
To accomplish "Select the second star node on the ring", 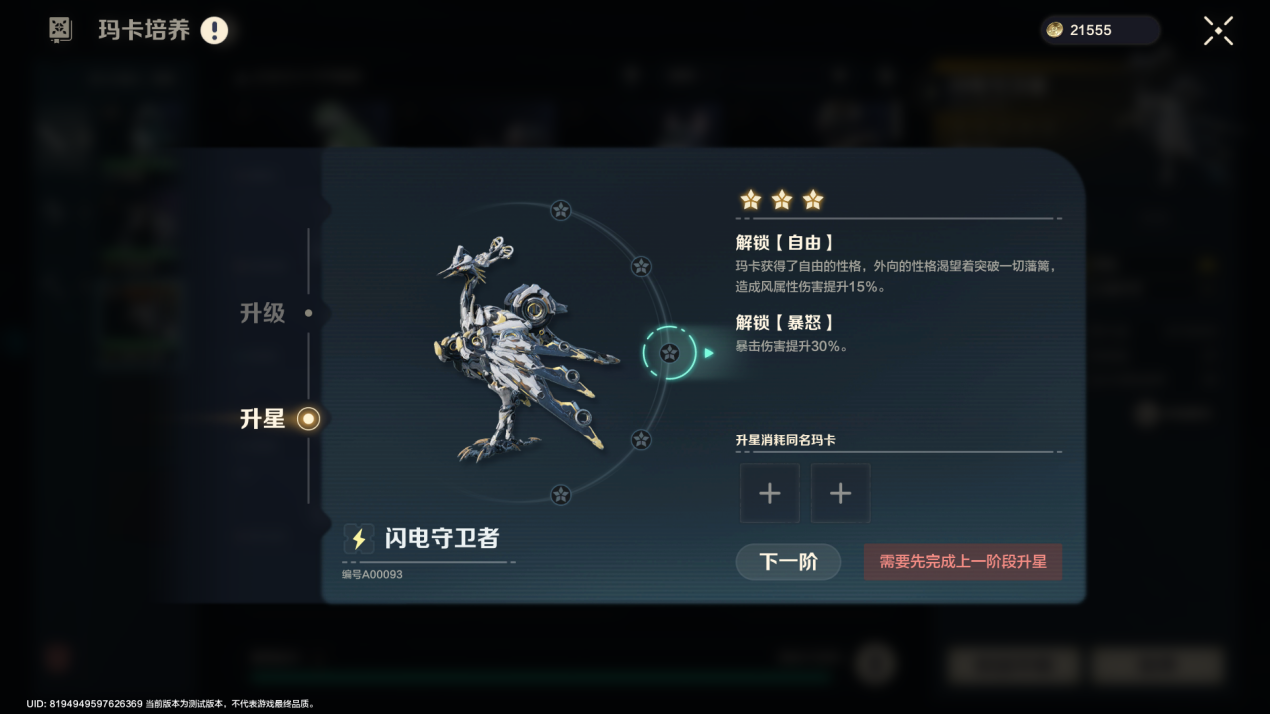I will [641, 266].
